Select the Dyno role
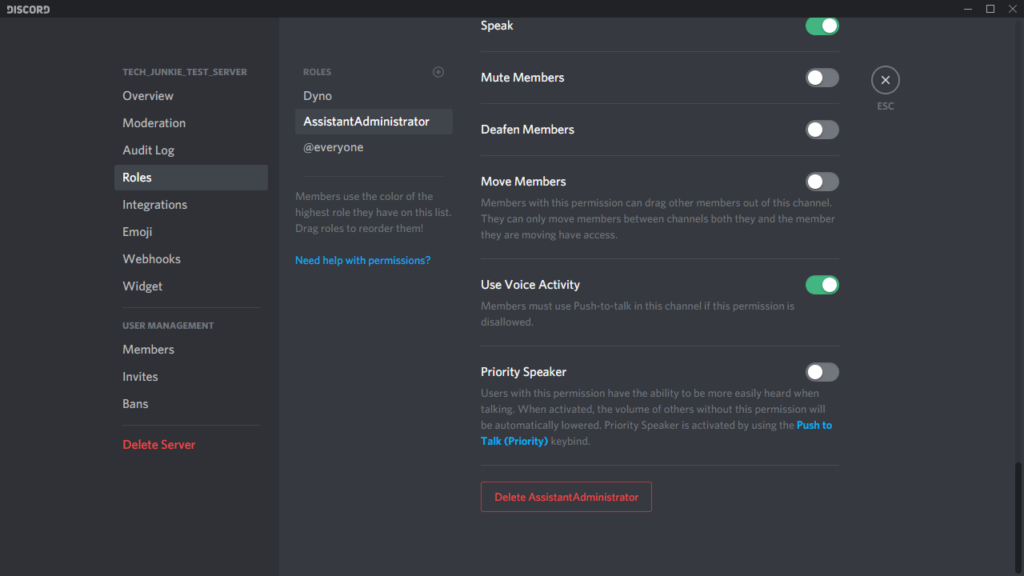This screenshot has height=576, width=1024. tap(318, 96)
